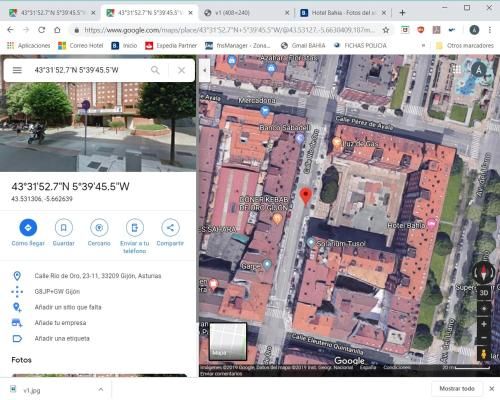Click Añade tu empresa
The width and height of the screenshot is (500, 400).
point(60,323)
